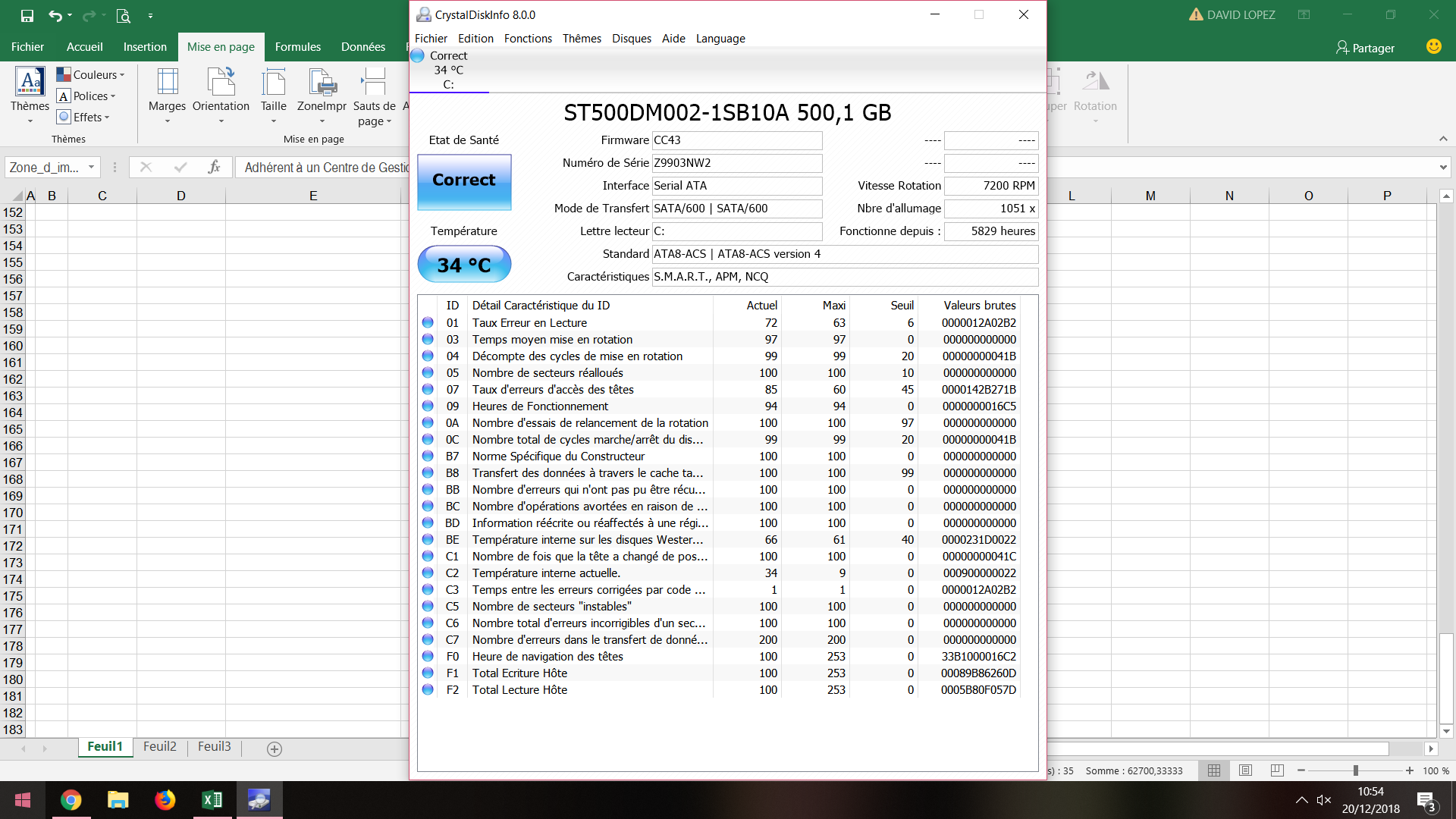Open the Thèmes gallery icon
This screenshot has height=819, width=1456.
(x=30, y=82)
